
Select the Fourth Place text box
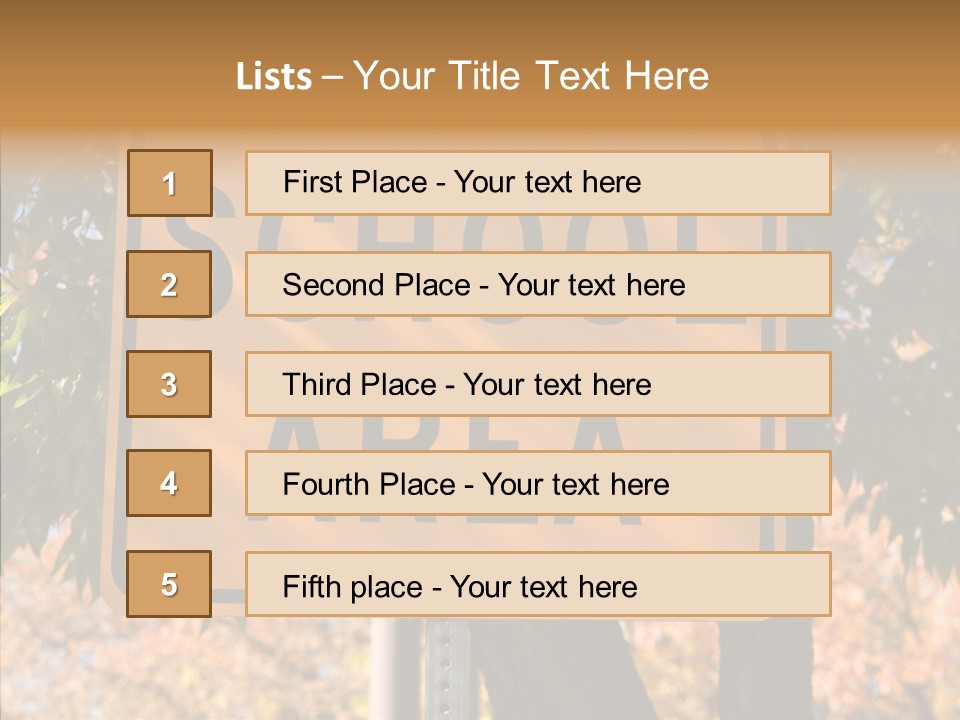(538, 483)
